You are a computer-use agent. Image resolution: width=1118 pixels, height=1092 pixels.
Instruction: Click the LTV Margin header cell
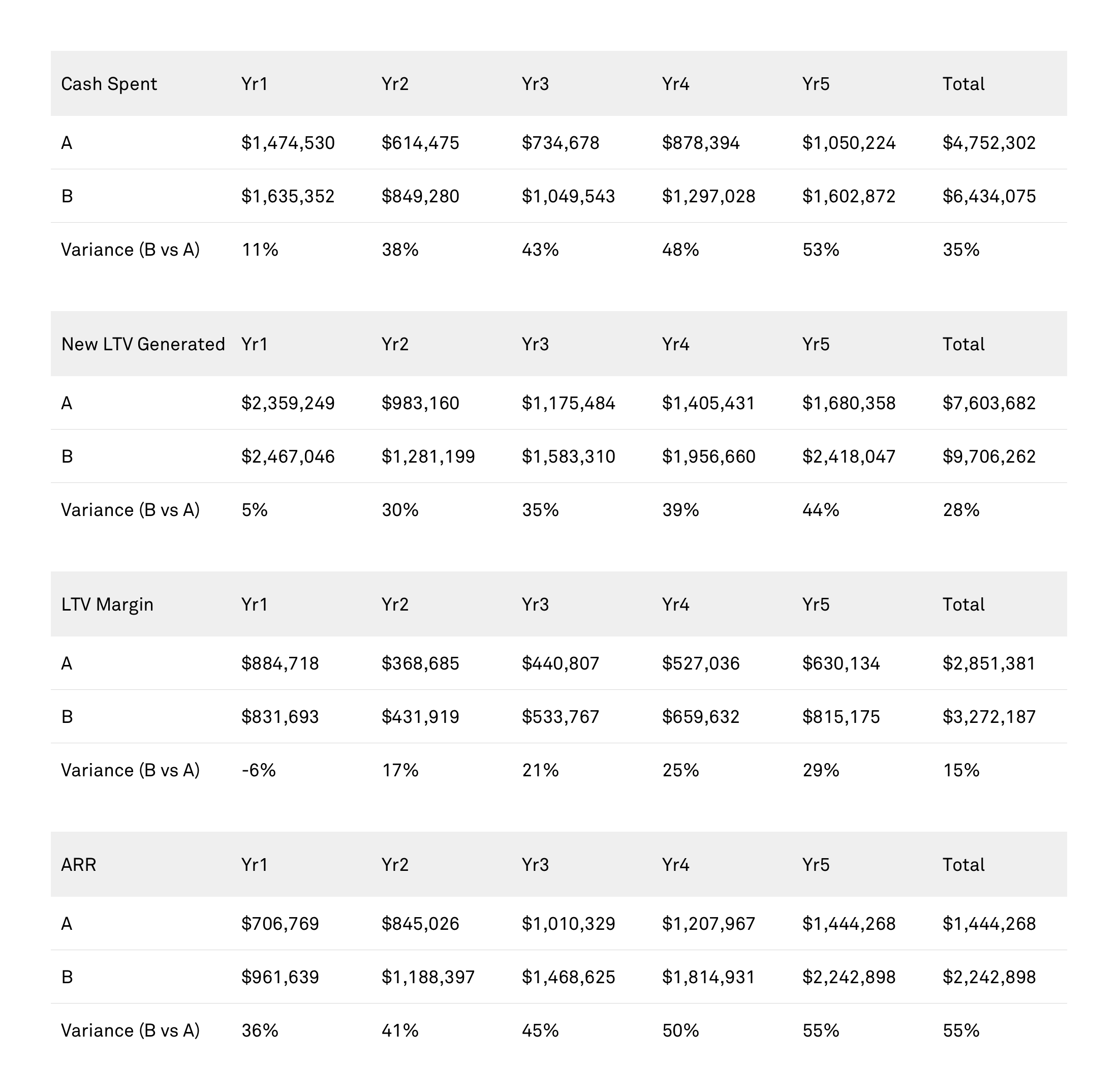pos(107,604)
